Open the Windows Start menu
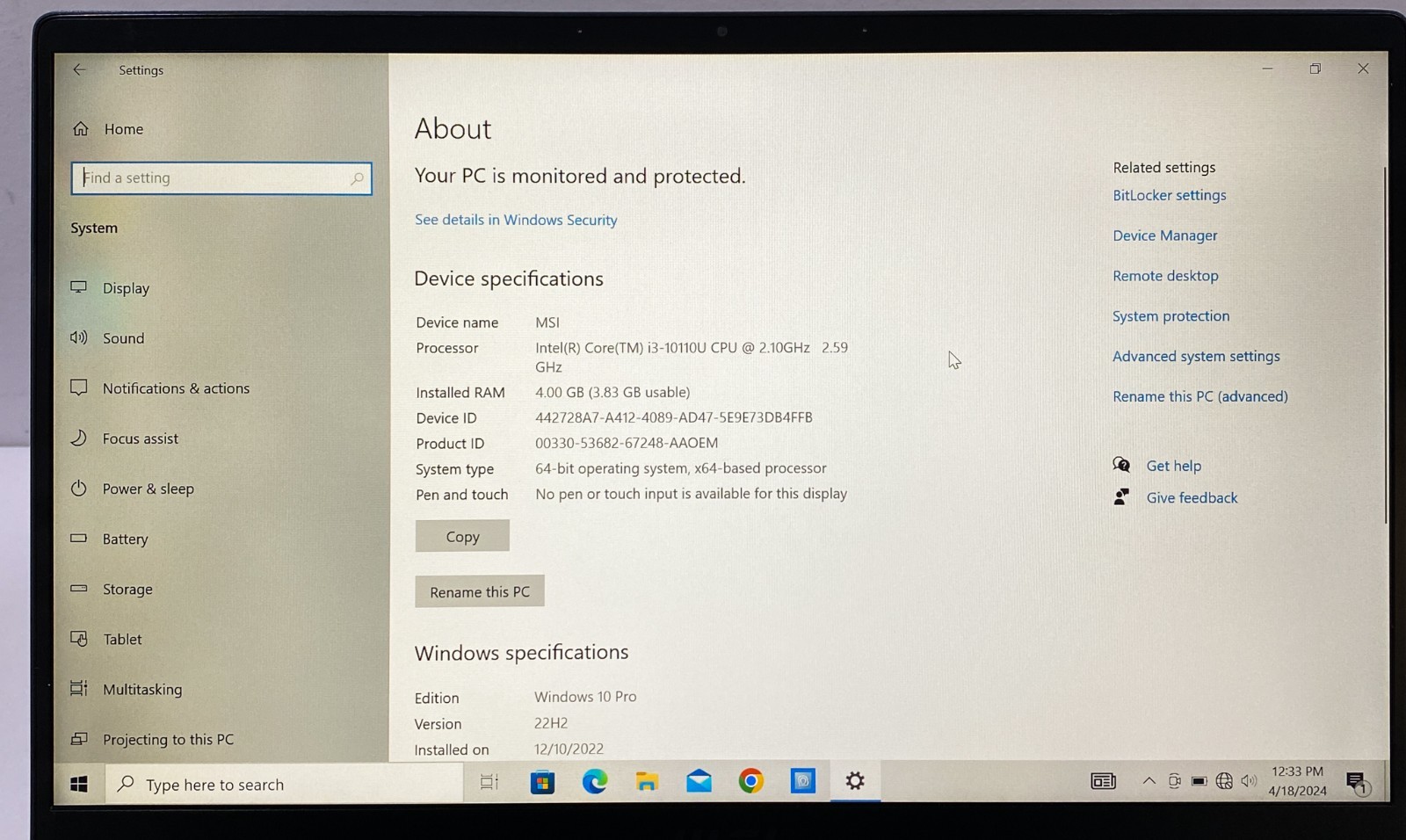The image size is (1406, 840). [x=79, y=784]
